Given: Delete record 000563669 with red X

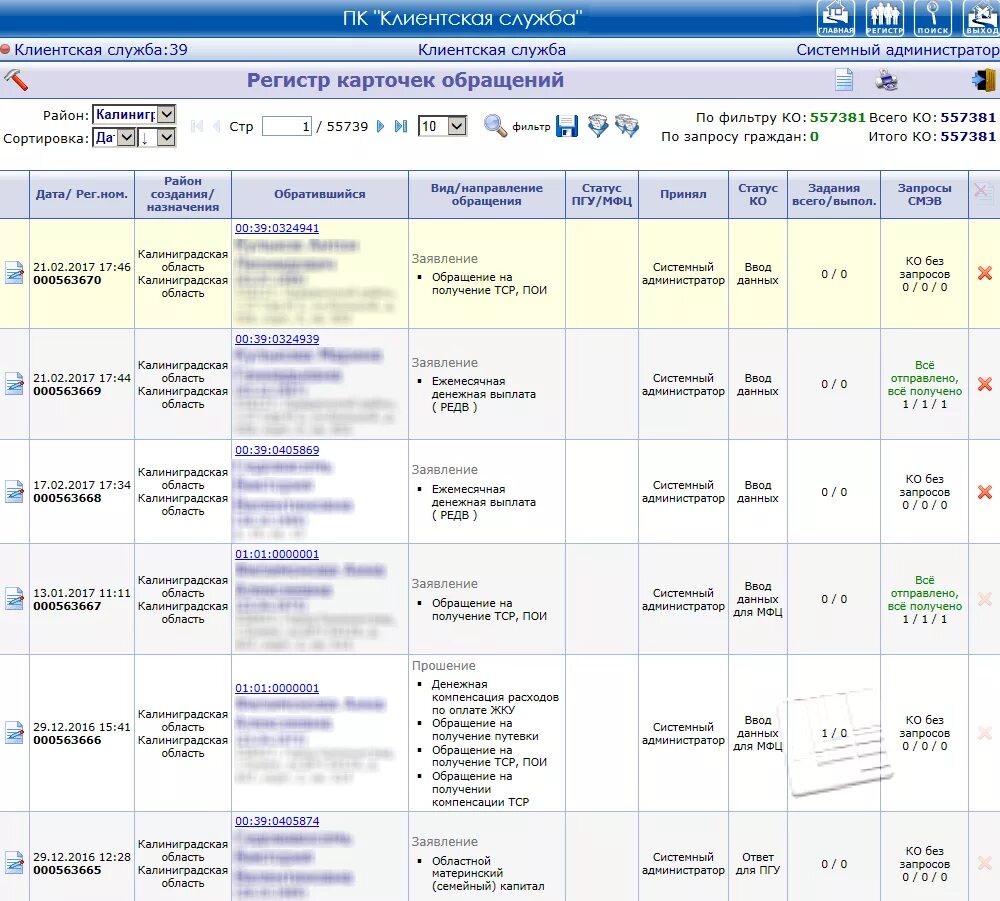Looking at the screenshot, I should tap(985, 384).
